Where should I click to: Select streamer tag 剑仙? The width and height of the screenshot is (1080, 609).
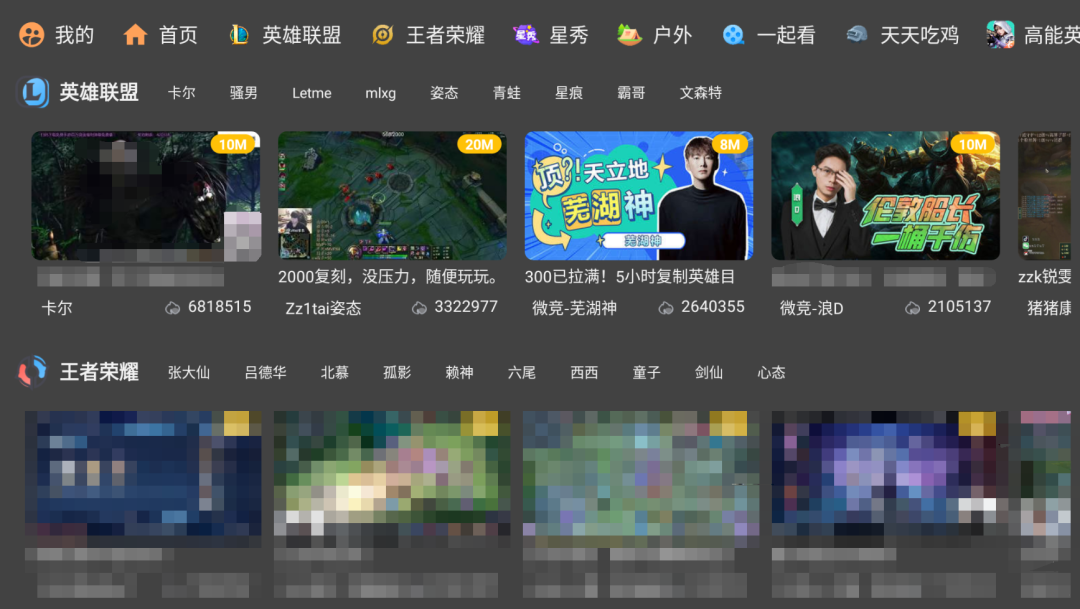(x=709, y=373)
